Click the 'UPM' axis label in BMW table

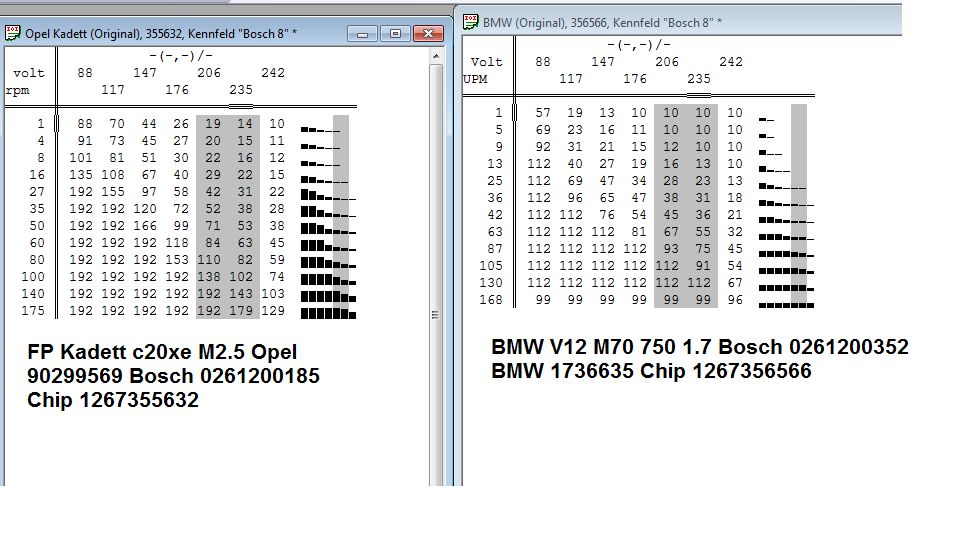(476, 79)
